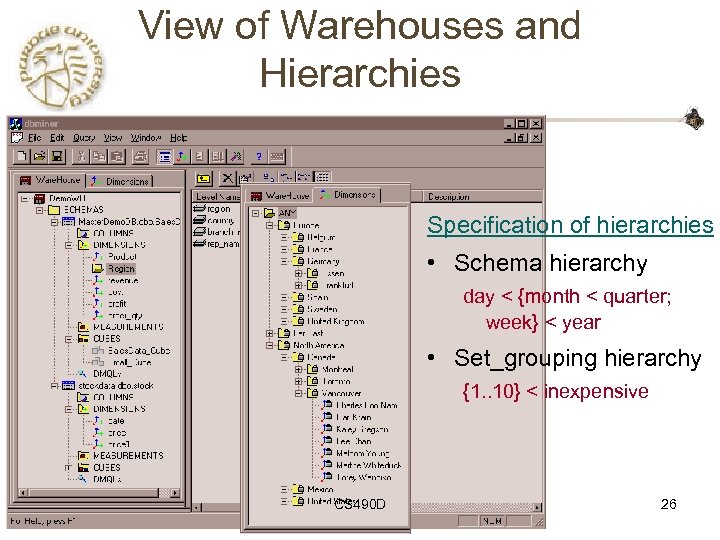Click the grid details view icon
The width and height of the screenshot is (720, 540).
tap(323, 177)
